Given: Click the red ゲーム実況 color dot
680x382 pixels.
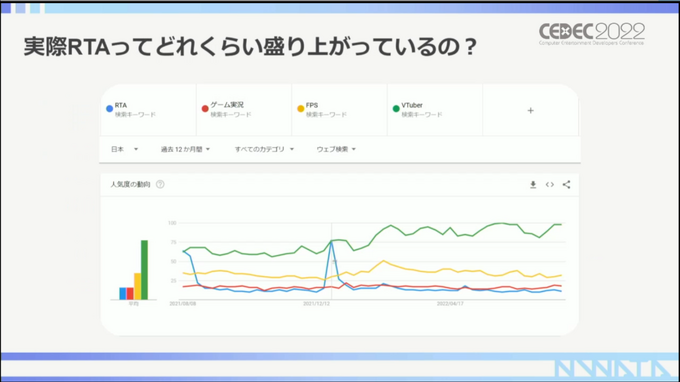Looking at the screenshot, I should [205, 108].
